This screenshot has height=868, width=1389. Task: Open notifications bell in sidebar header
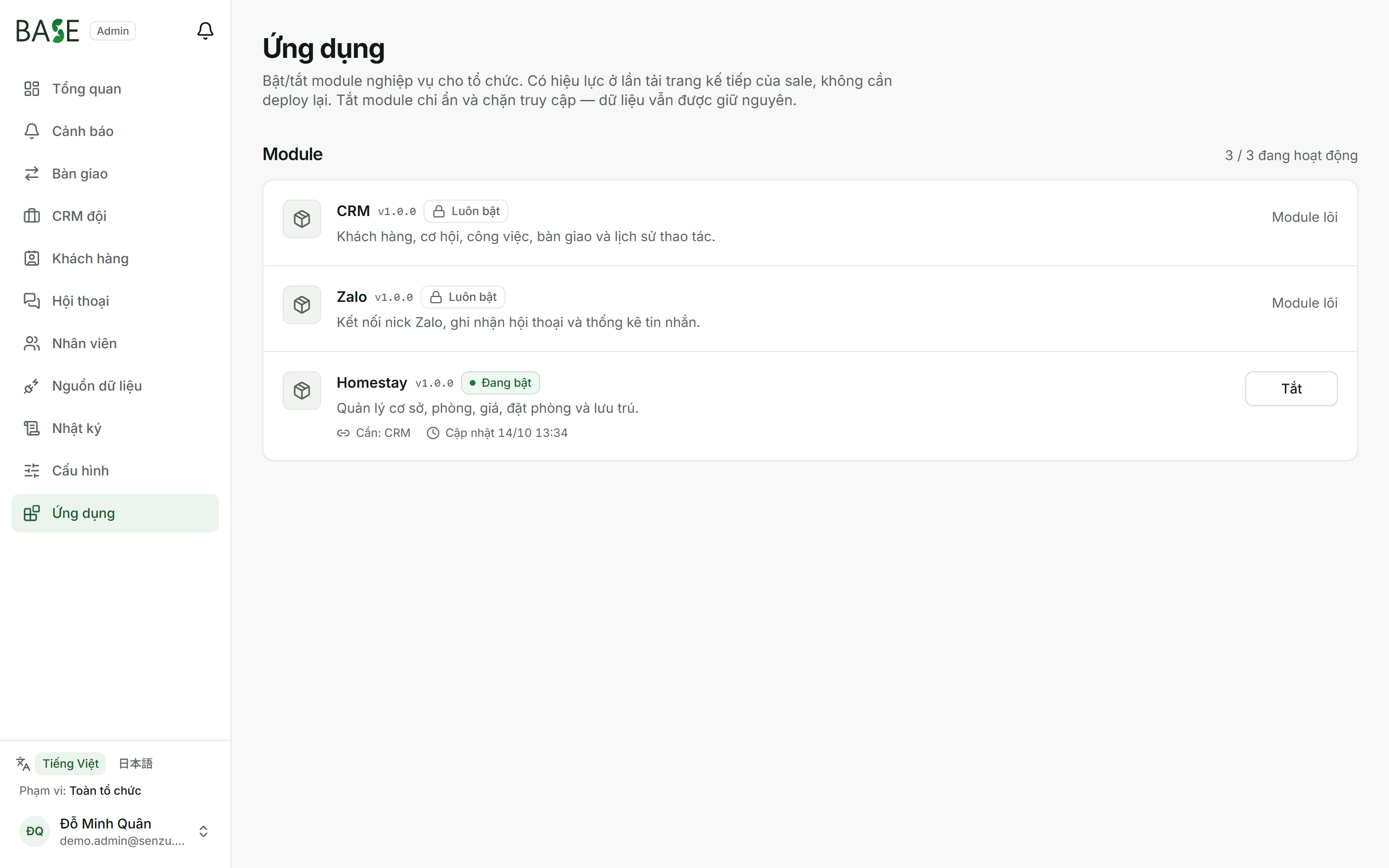(205, 30)
